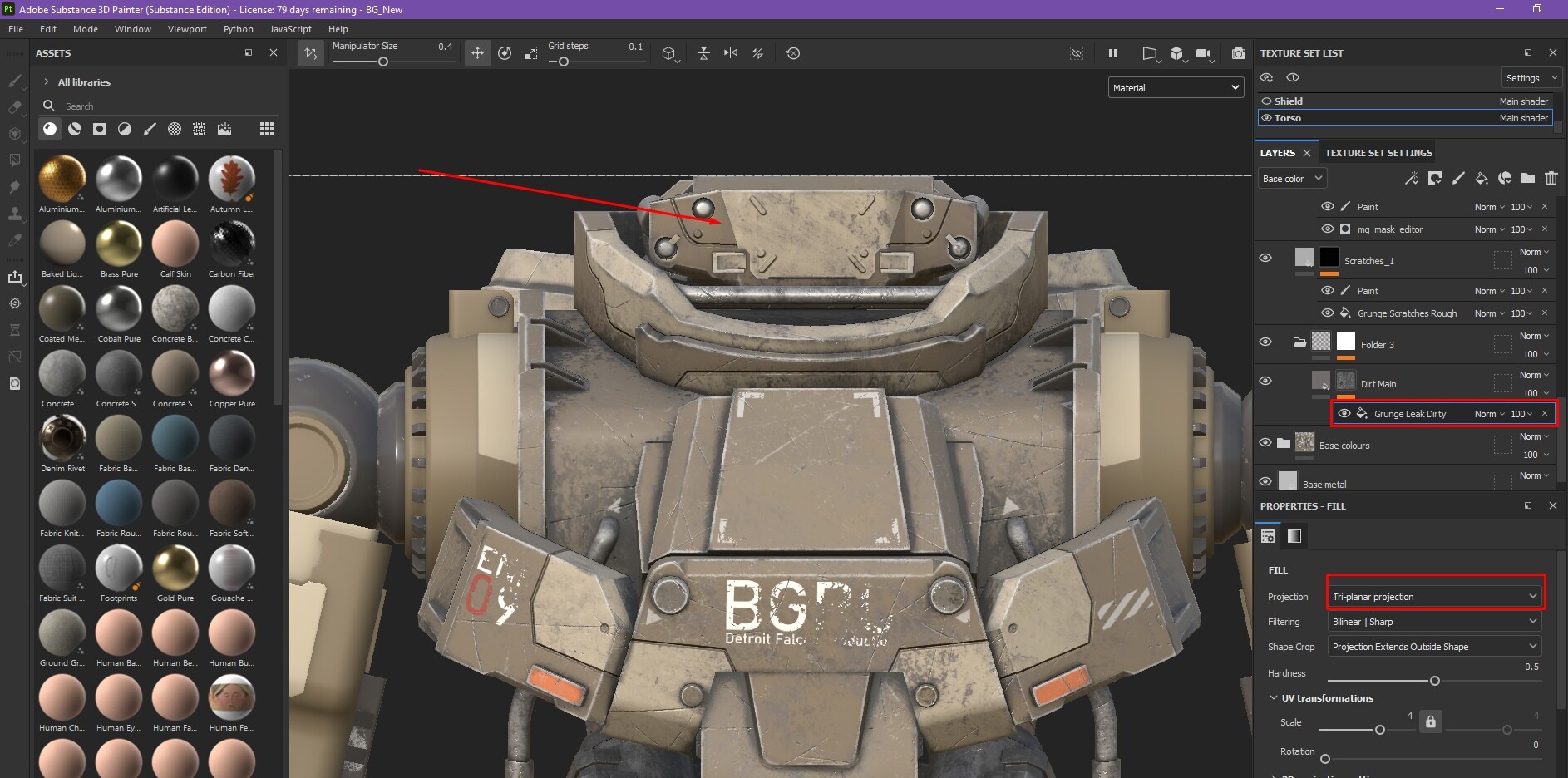The height and width of the screenshot is (778, 1568).
Task: Pause viewport rendering with pause icon
Action: (x=1112, y=53)
